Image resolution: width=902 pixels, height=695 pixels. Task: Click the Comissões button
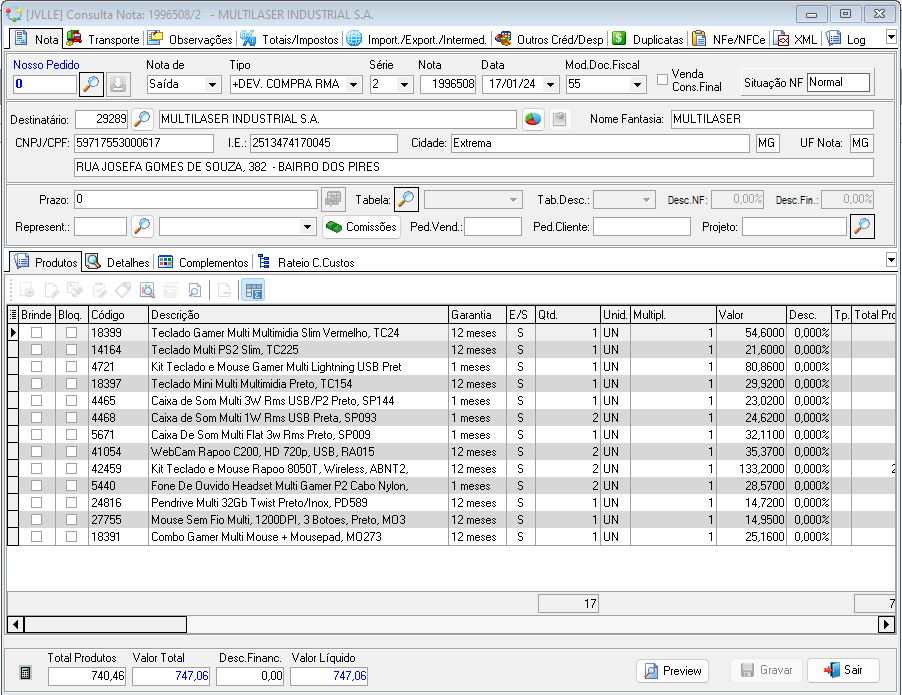(x=361, y=227)
